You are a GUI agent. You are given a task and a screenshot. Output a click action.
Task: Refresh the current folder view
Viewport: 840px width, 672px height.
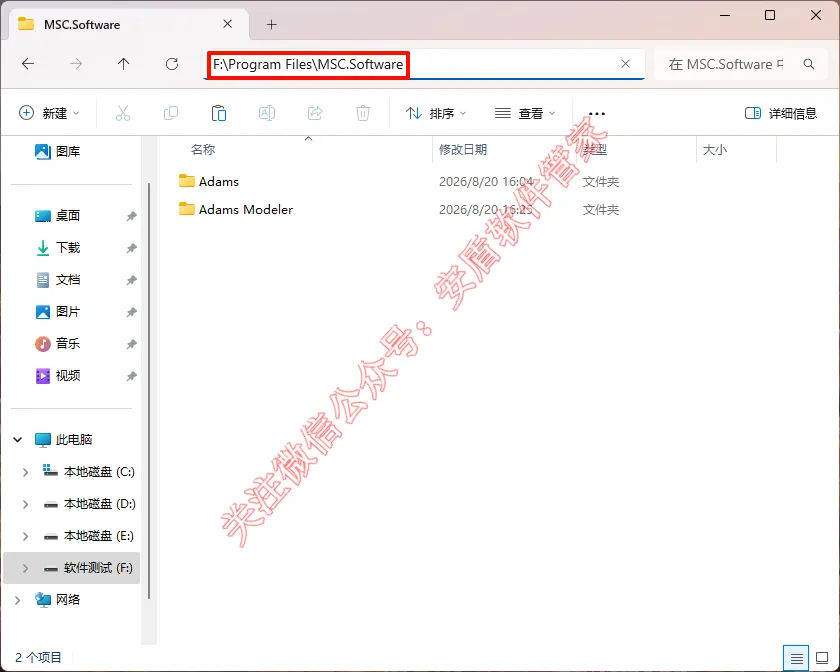coord(172,64)
